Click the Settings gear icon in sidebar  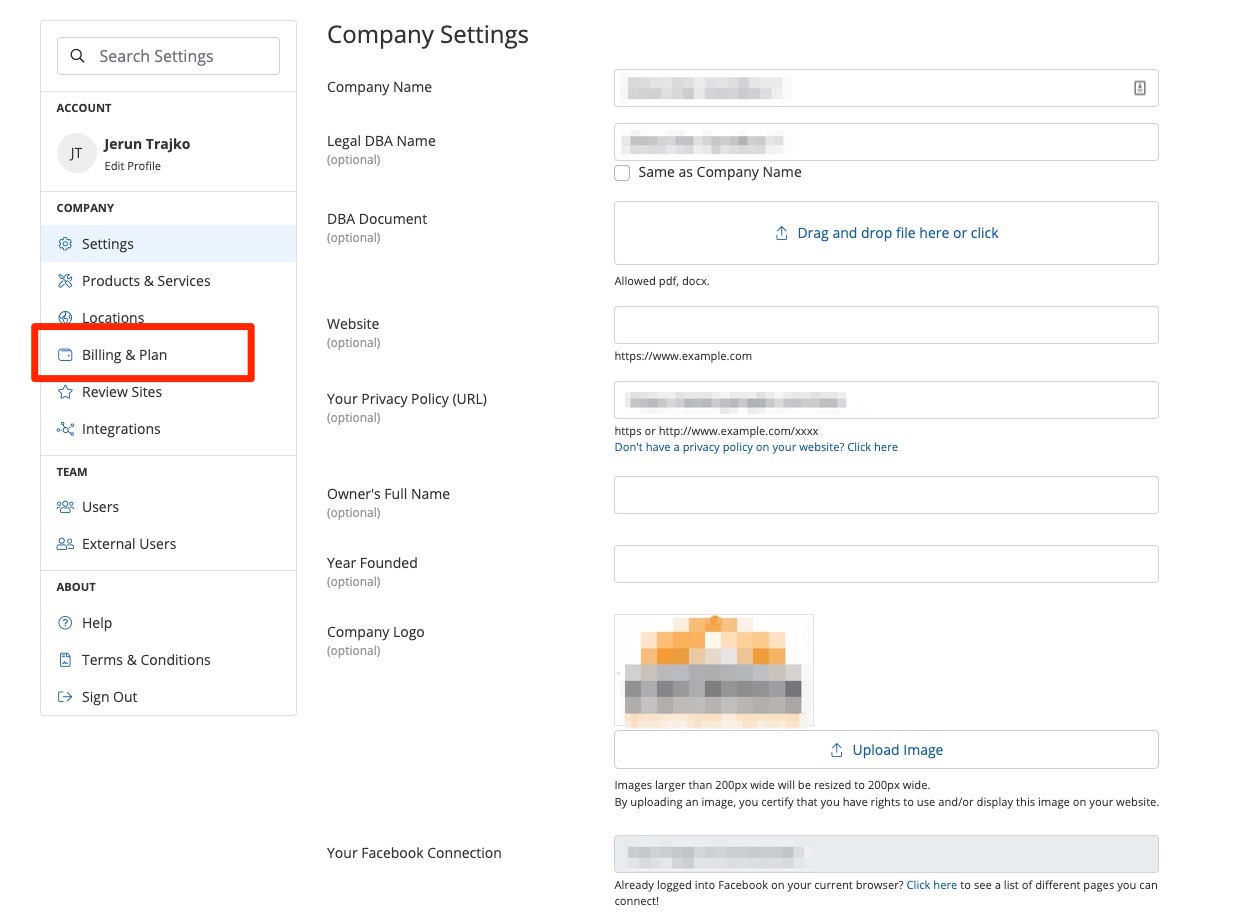point(65,244)
